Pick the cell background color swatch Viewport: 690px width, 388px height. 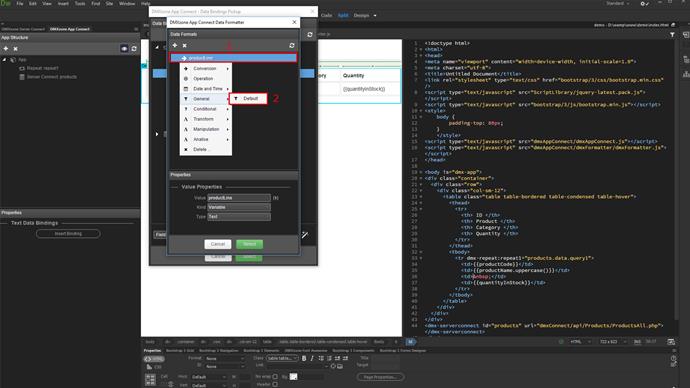pyautogui.click(x=294, y=377)
